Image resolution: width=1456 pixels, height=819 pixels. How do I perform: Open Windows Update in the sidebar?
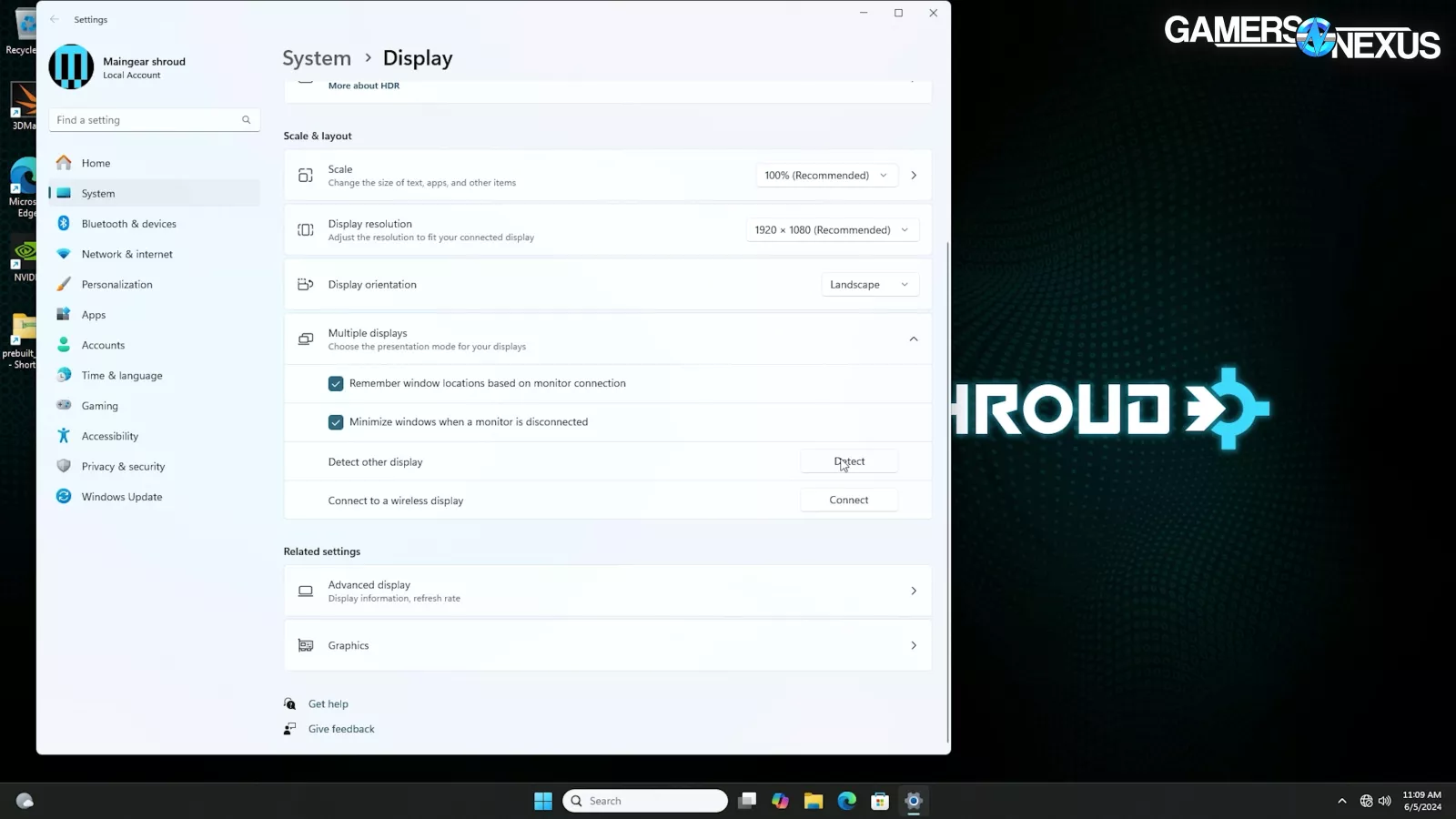coord(121,497)
